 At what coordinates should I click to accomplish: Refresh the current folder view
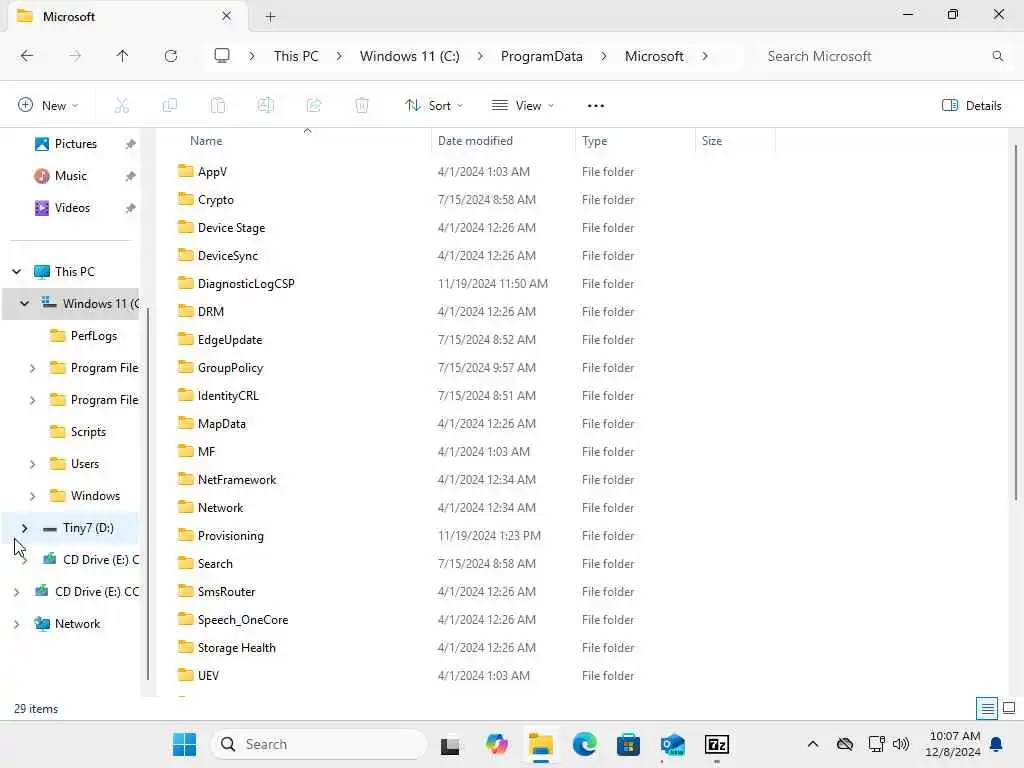coord(171,56)
